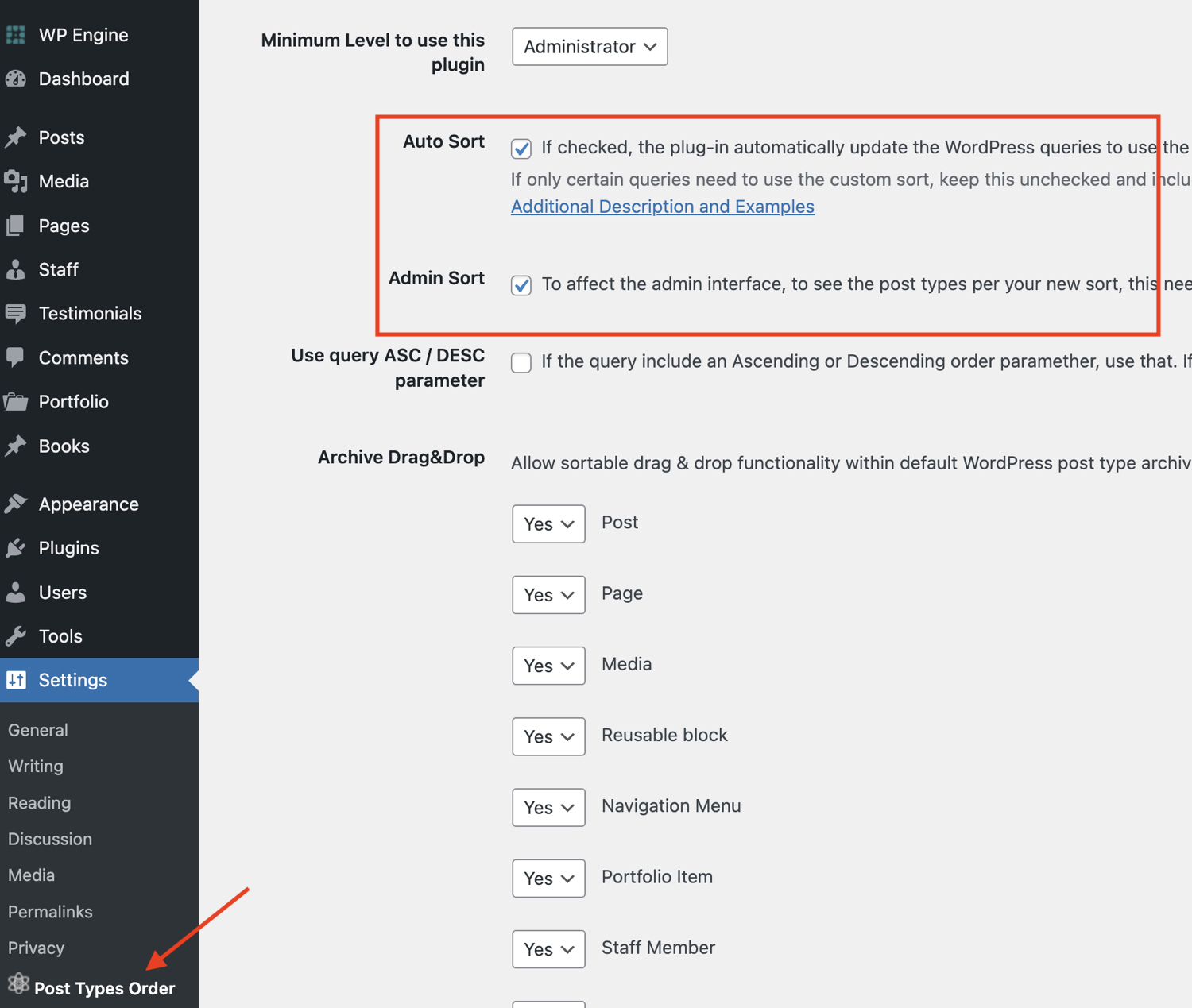Click the 'Auto Sort' label text
The image size is (1192, 1008).
click(443, 141)
